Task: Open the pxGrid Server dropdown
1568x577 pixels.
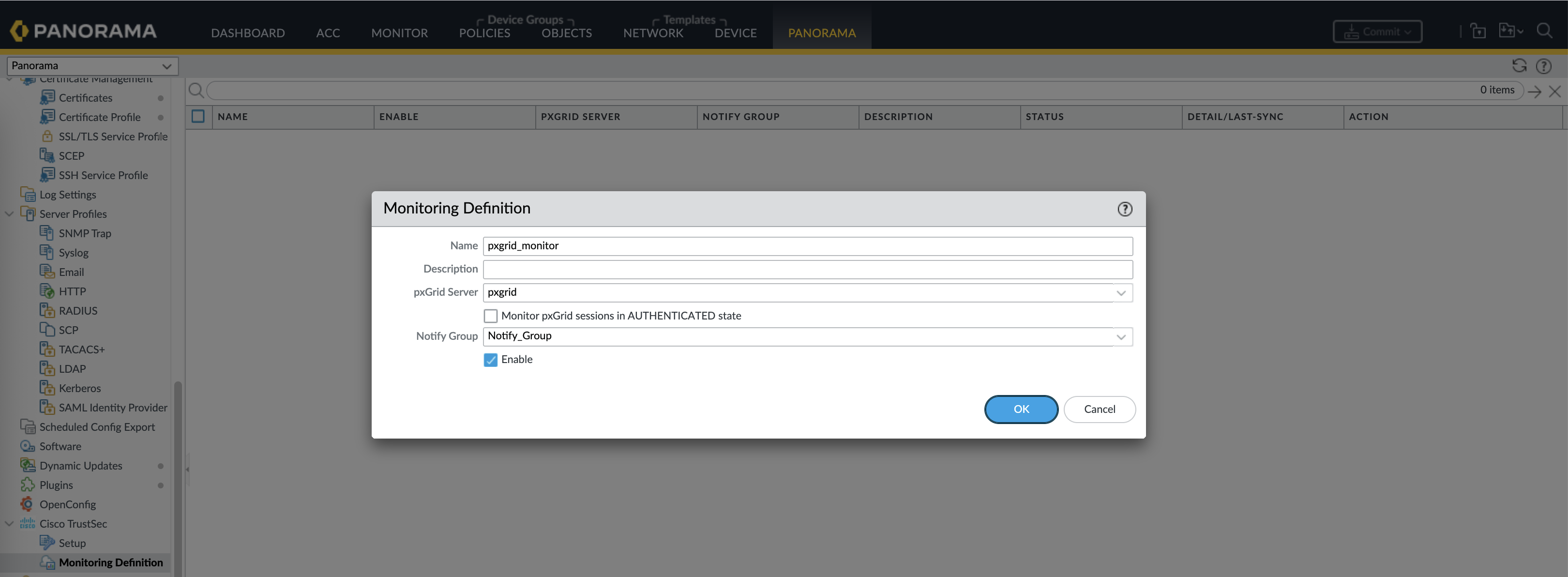Action: 1121,293
